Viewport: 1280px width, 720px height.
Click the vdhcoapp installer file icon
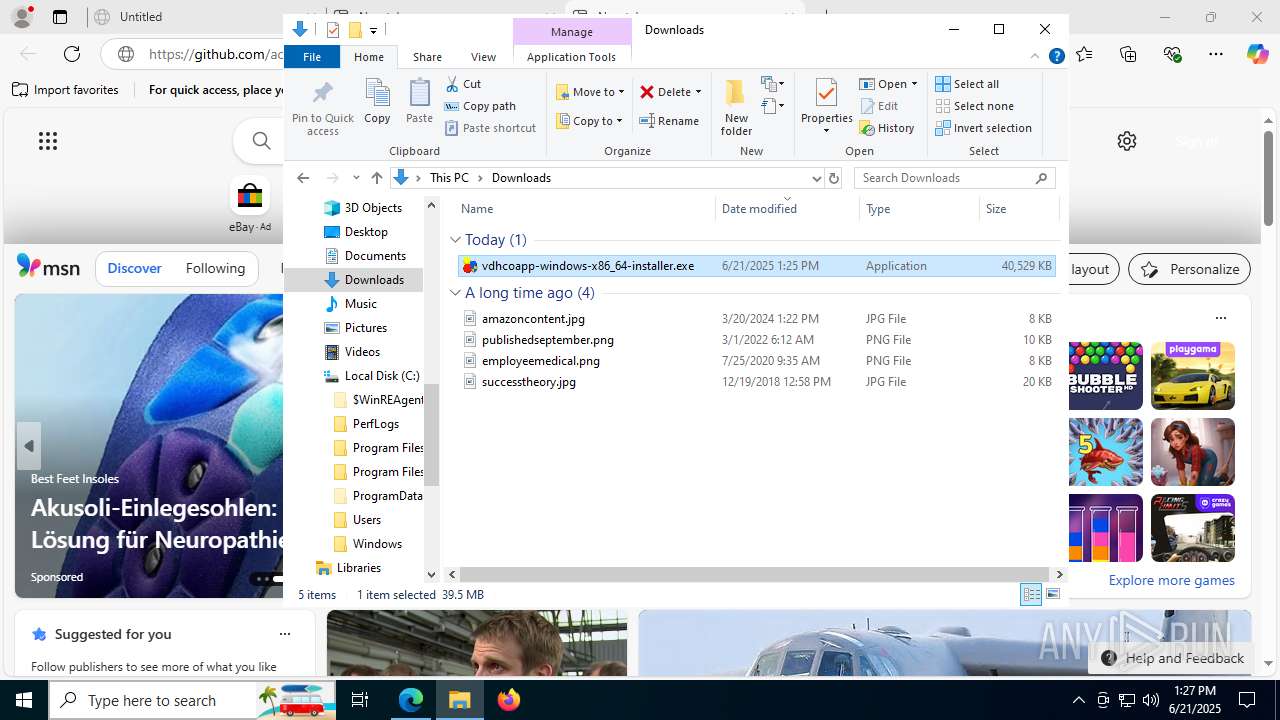pos(469,266)
